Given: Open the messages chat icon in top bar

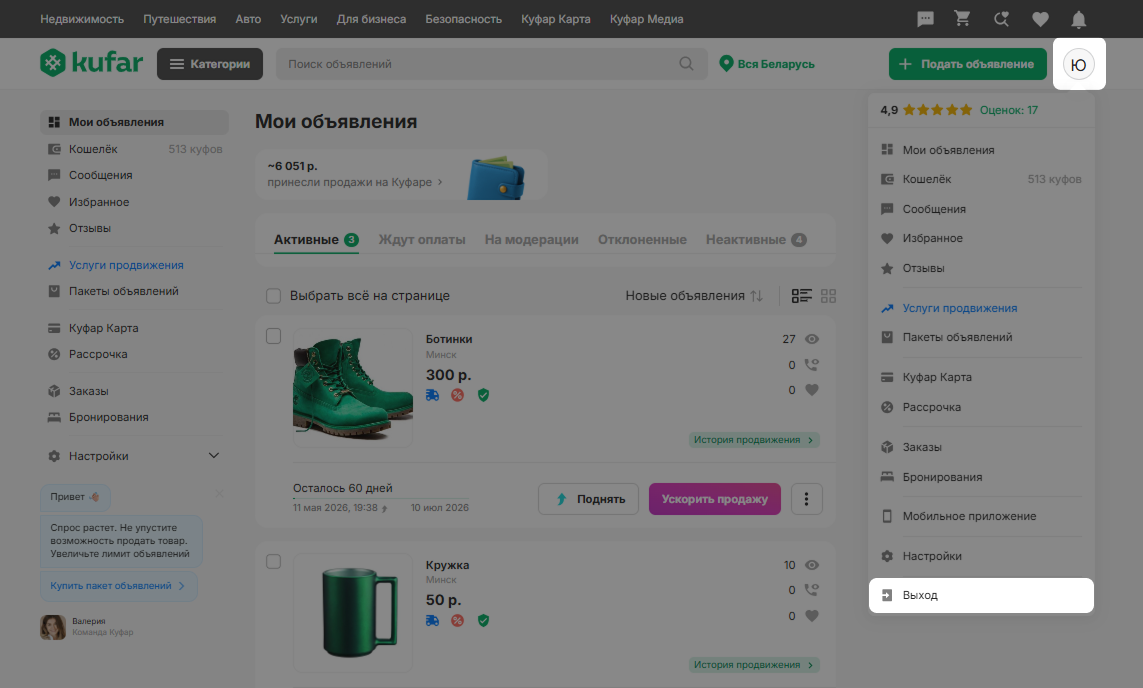Looking at the screenshot, I should [x=925, y=19].
